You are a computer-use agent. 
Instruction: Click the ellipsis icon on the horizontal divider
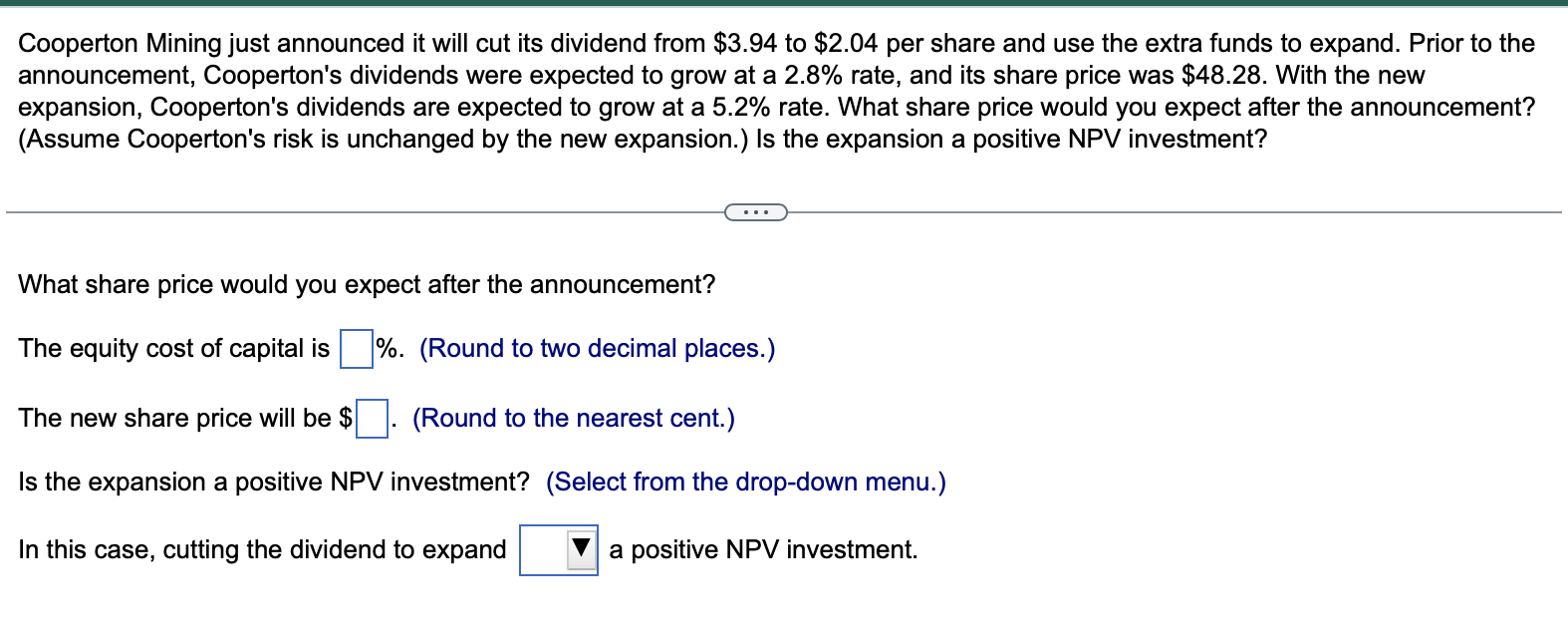pos(755,211)
